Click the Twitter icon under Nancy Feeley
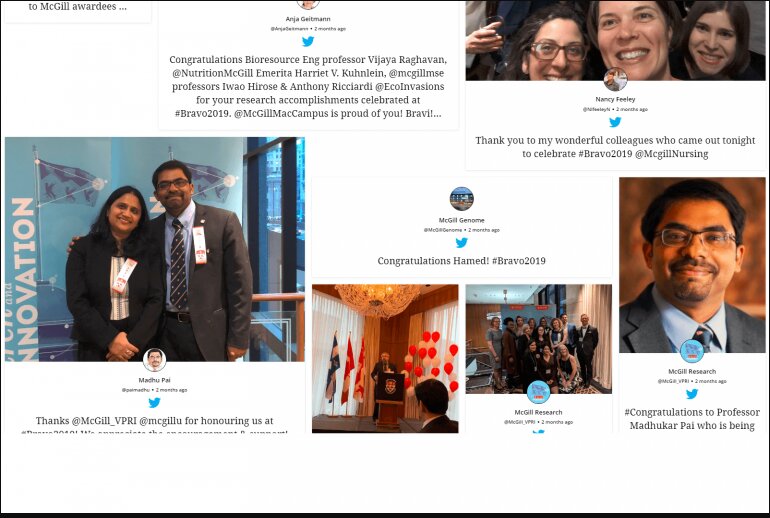This screenshot has width=770, height=518. click(615, 122)
